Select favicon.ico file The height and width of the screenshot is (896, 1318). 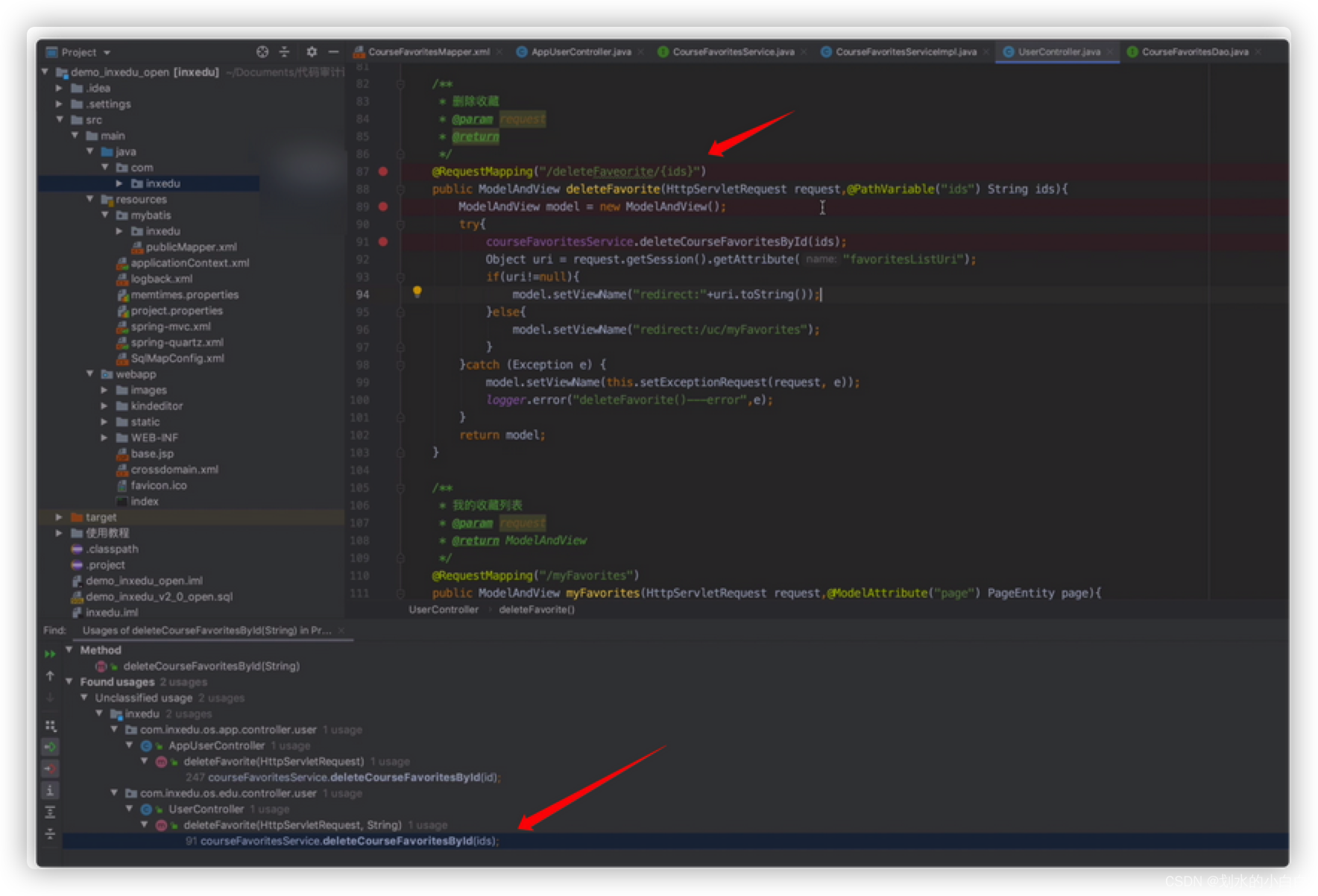pyautogui.click(x=159, y=485)
